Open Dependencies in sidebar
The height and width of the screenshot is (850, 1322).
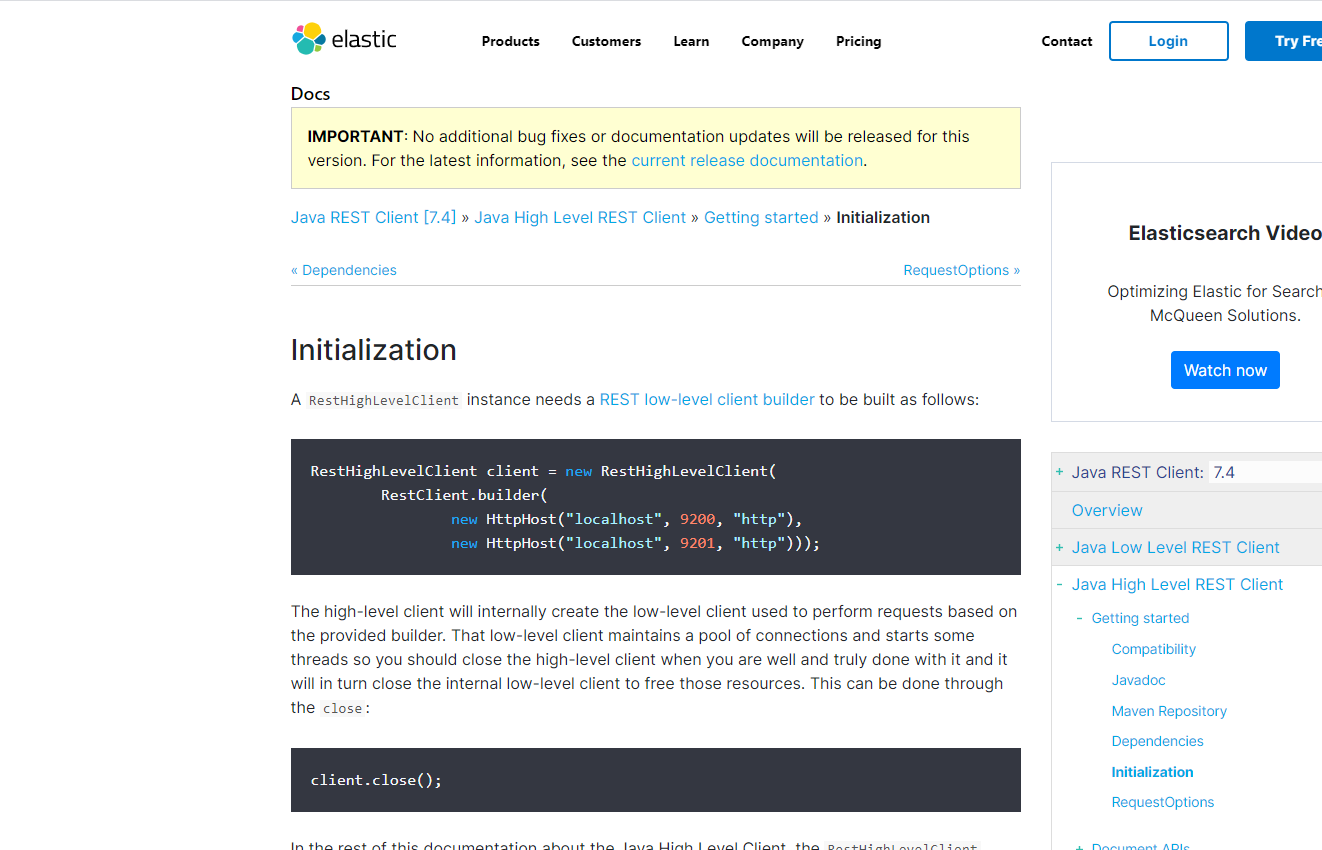coord(1158,741)
